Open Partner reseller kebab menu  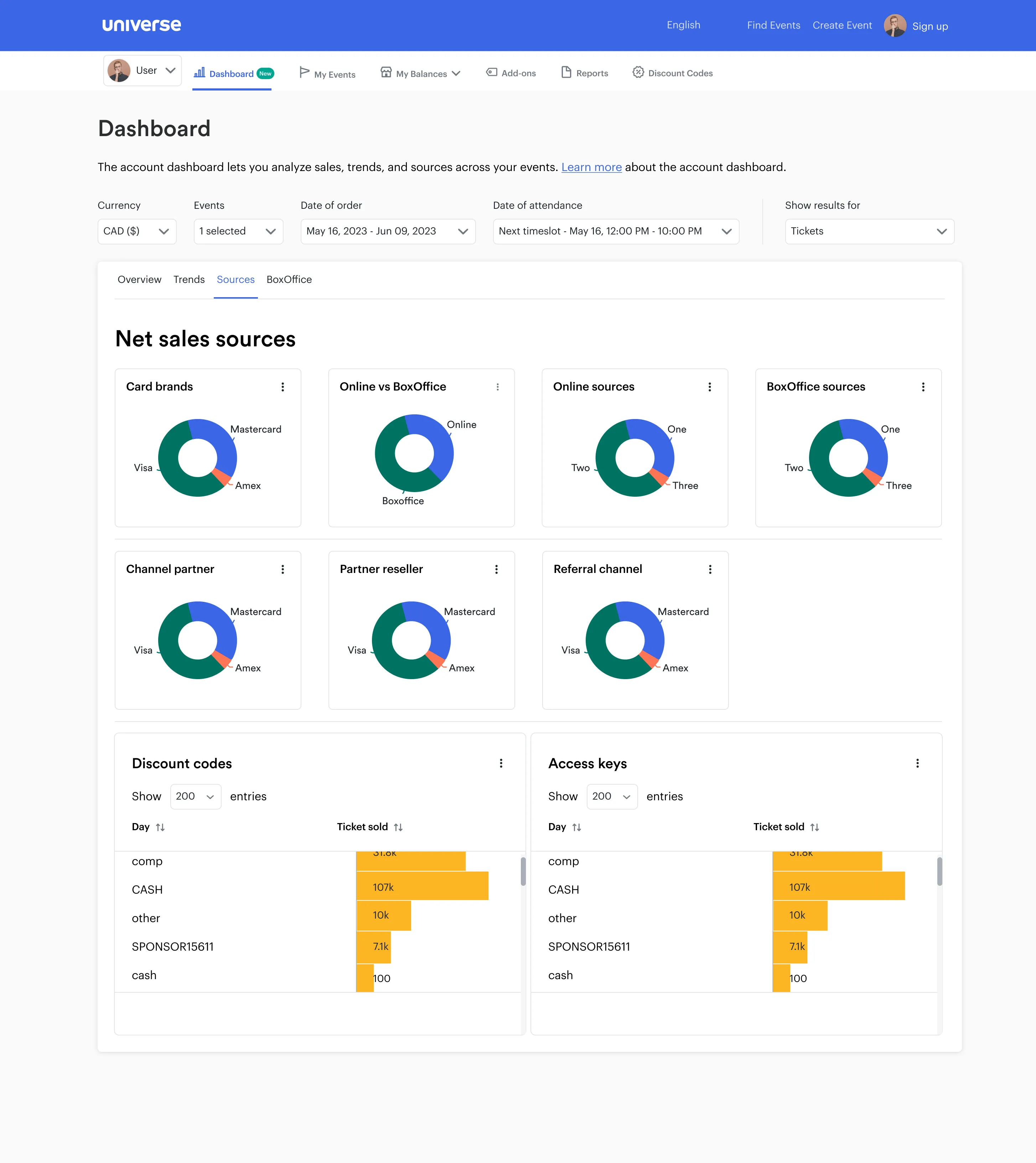click(x=496, y=569)
